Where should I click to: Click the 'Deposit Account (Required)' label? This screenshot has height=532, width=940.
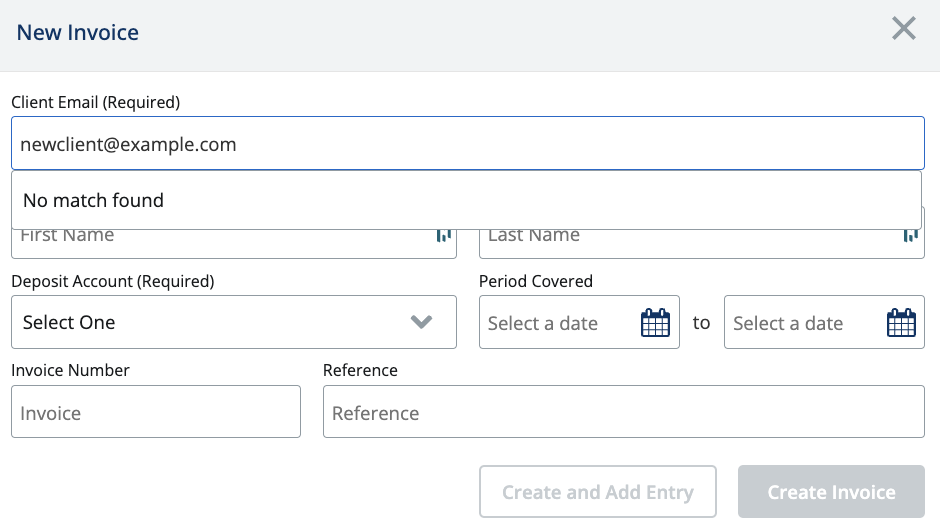[113, 282]
